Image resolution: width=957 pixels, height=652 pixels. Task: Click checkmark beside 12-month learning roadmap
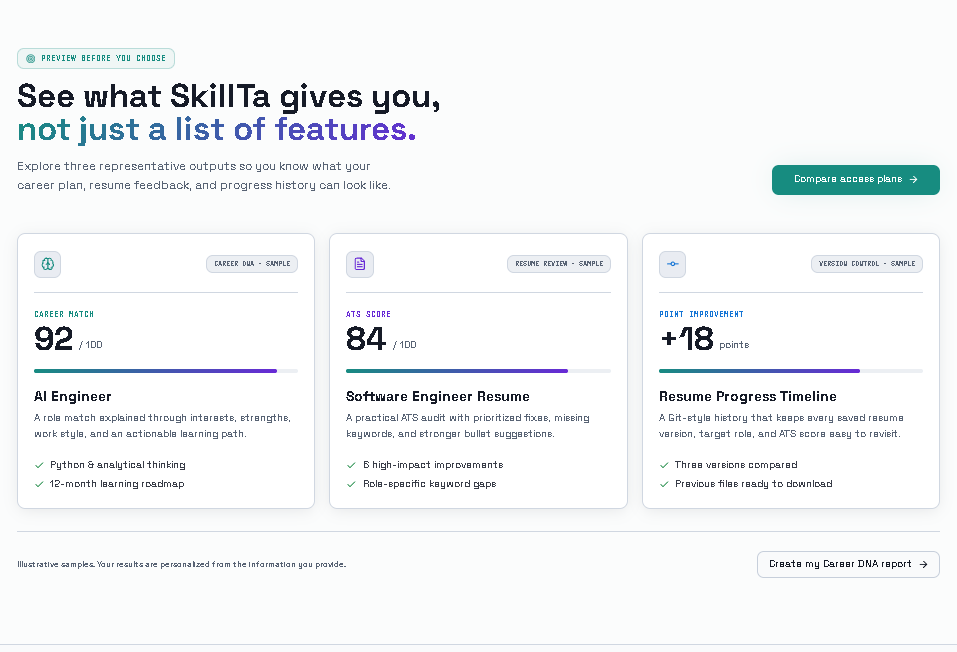[40, 484]
